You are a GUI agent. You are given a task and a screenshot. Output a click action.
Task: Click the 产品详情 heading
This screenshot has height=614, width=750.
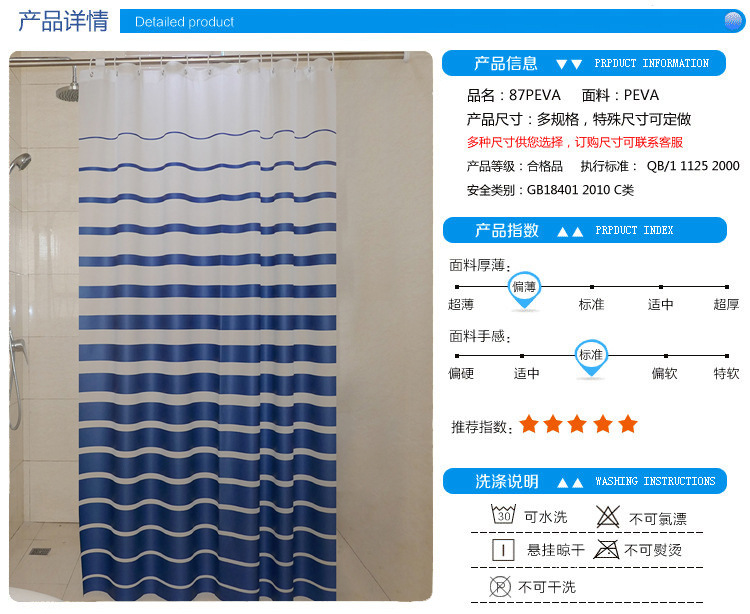[63, 21]
